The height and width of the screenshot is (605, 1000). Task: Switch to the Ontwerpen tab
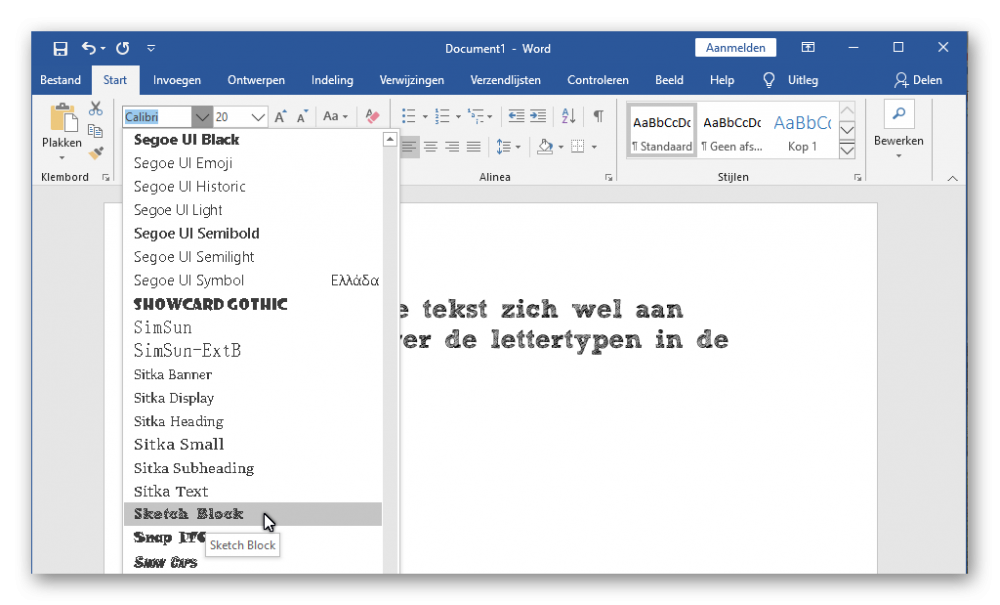pyautogui.click(x=256, y=80)
